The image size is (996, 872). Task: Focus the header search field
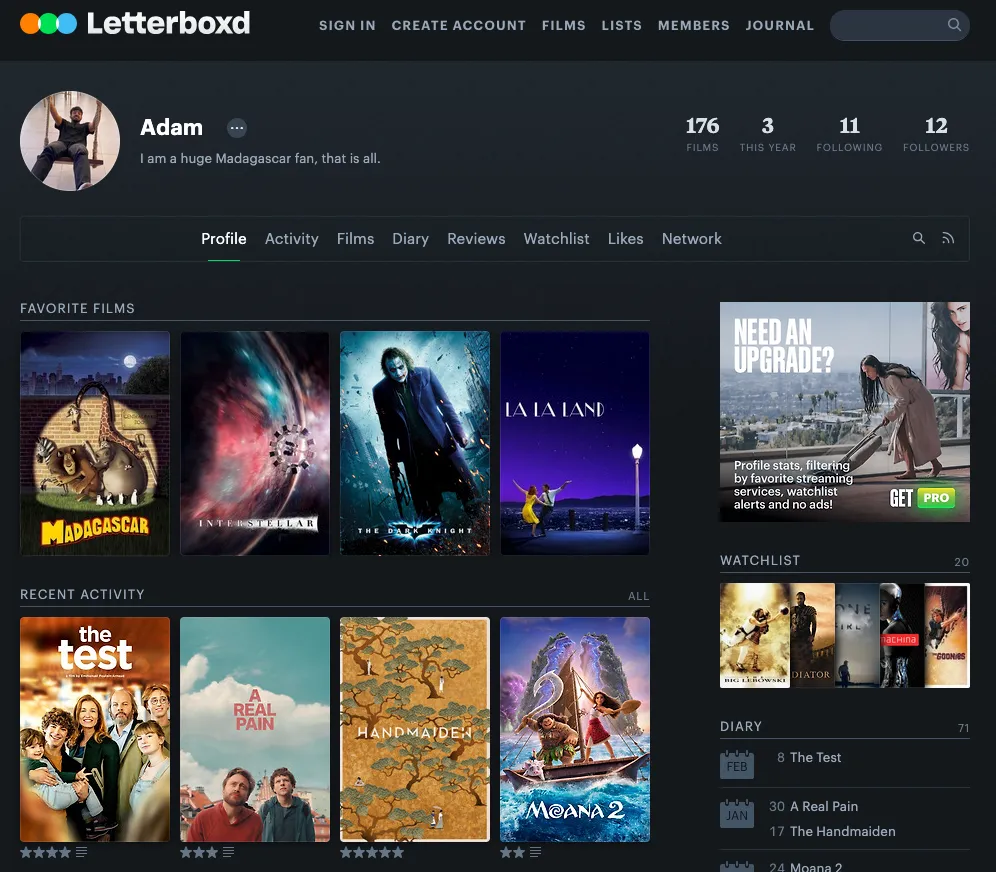tap(899, 25)
